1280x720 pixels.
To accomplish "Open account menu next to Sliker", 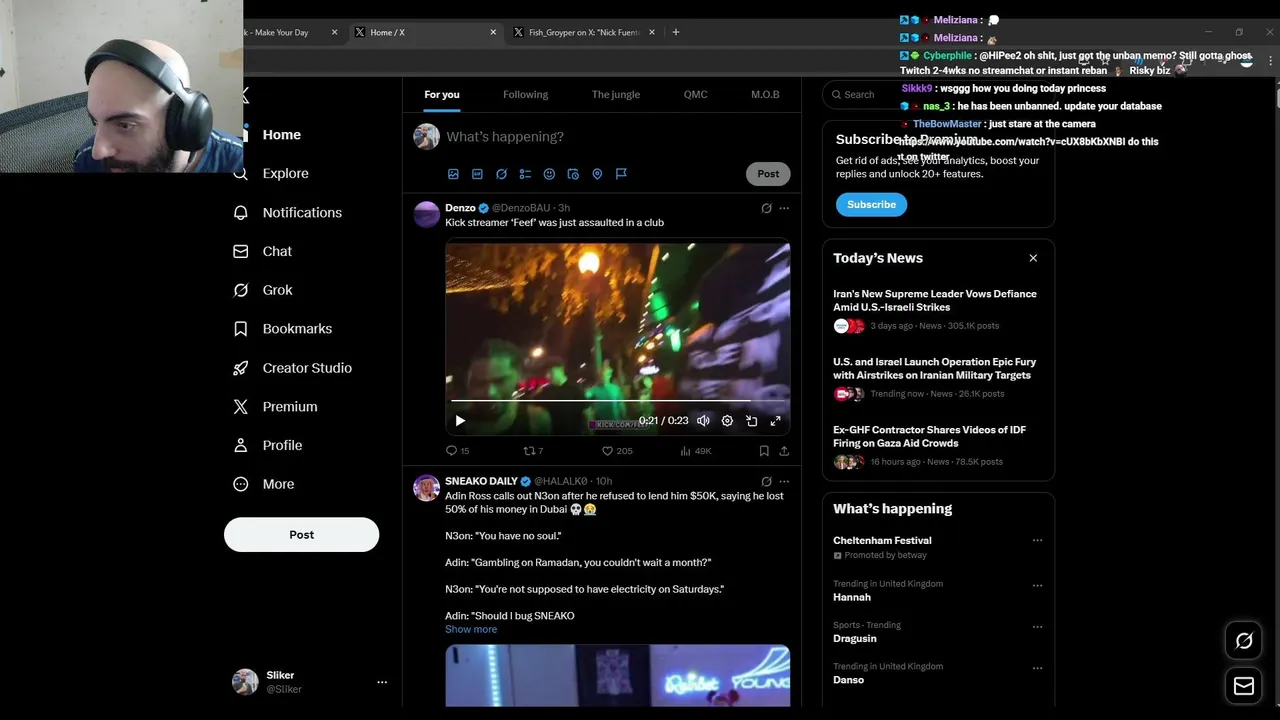I will coord(381,682).
